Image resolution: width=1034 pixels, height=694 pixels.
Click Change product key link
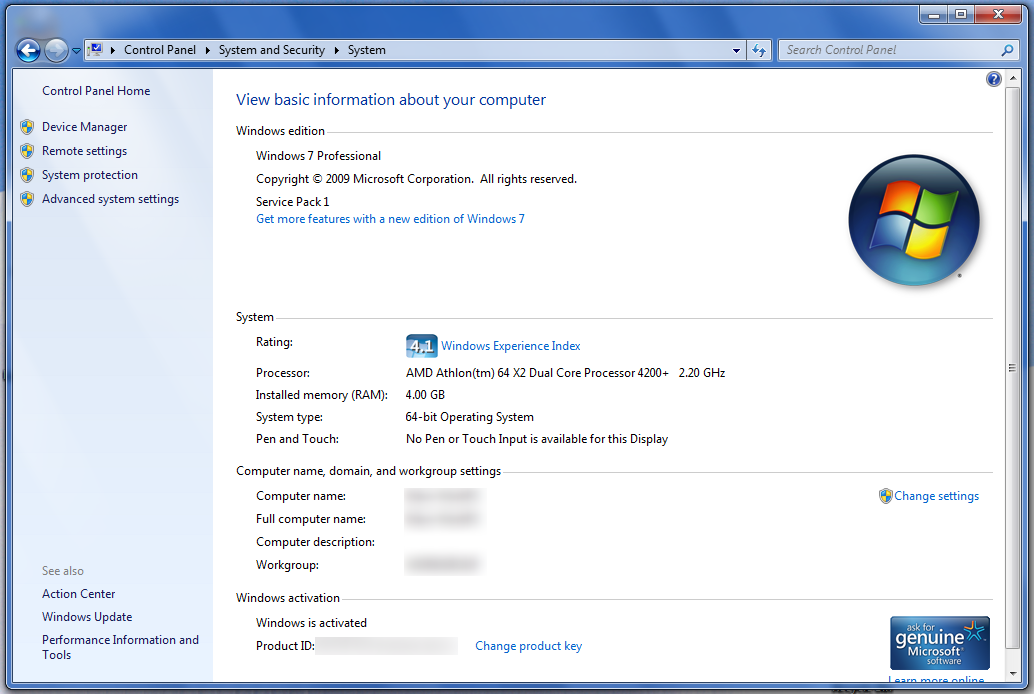(x=528, y=646)
